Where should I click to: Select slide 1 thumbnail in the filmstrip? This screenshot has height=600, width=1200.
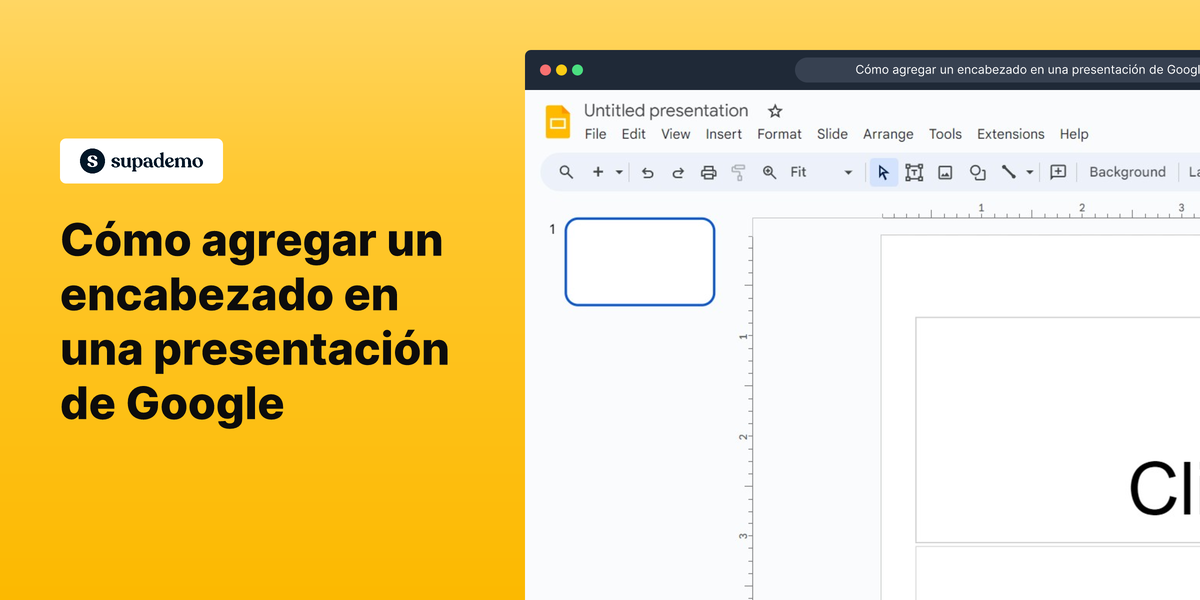point(640,261)
